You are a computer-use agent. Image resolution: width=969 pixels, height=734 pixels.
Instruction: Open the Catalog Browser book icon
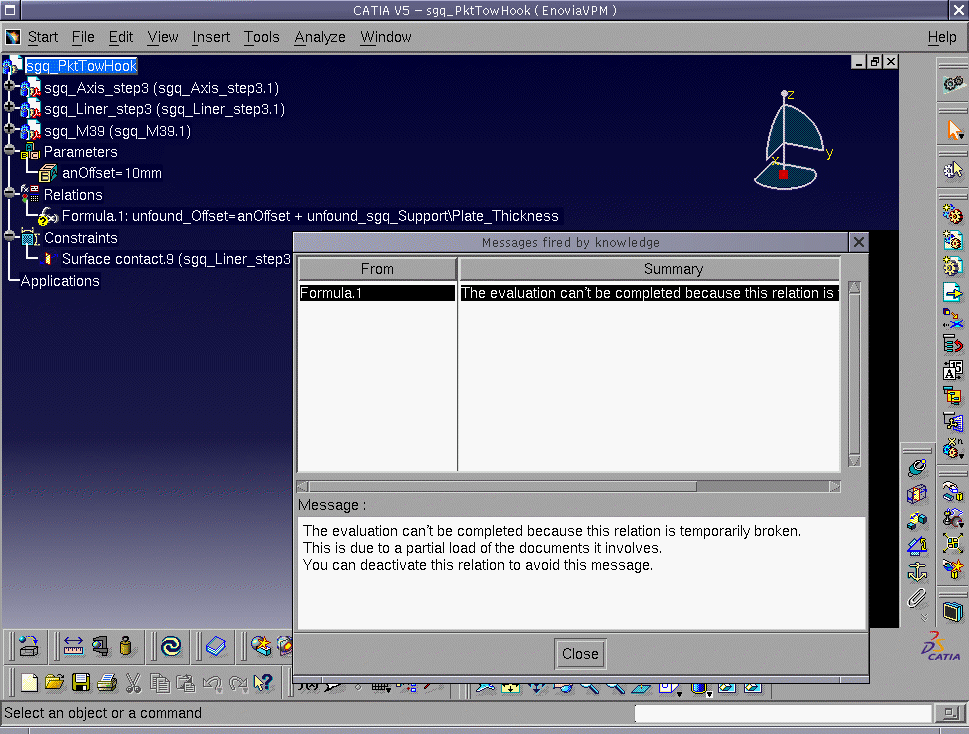pos(216,646)
